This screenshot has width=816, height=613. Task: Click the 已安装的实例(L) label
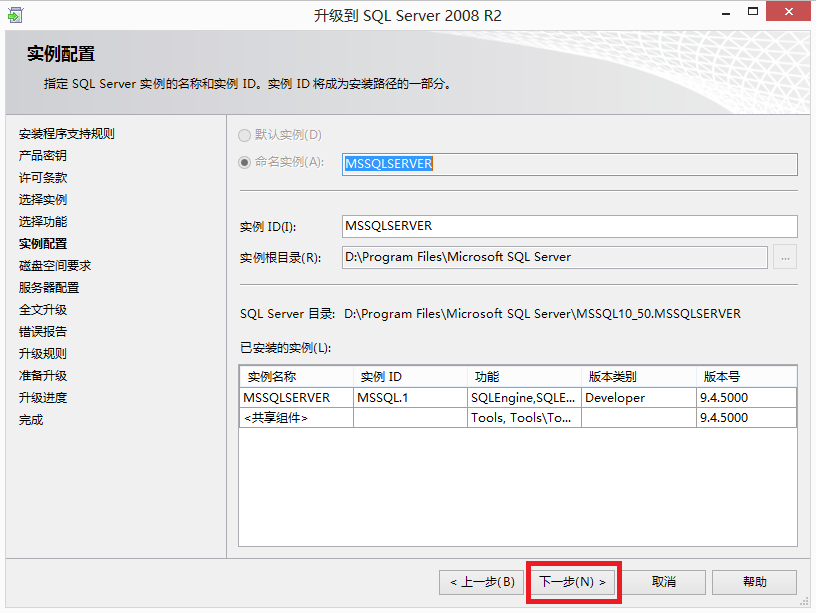click(285, 348)
